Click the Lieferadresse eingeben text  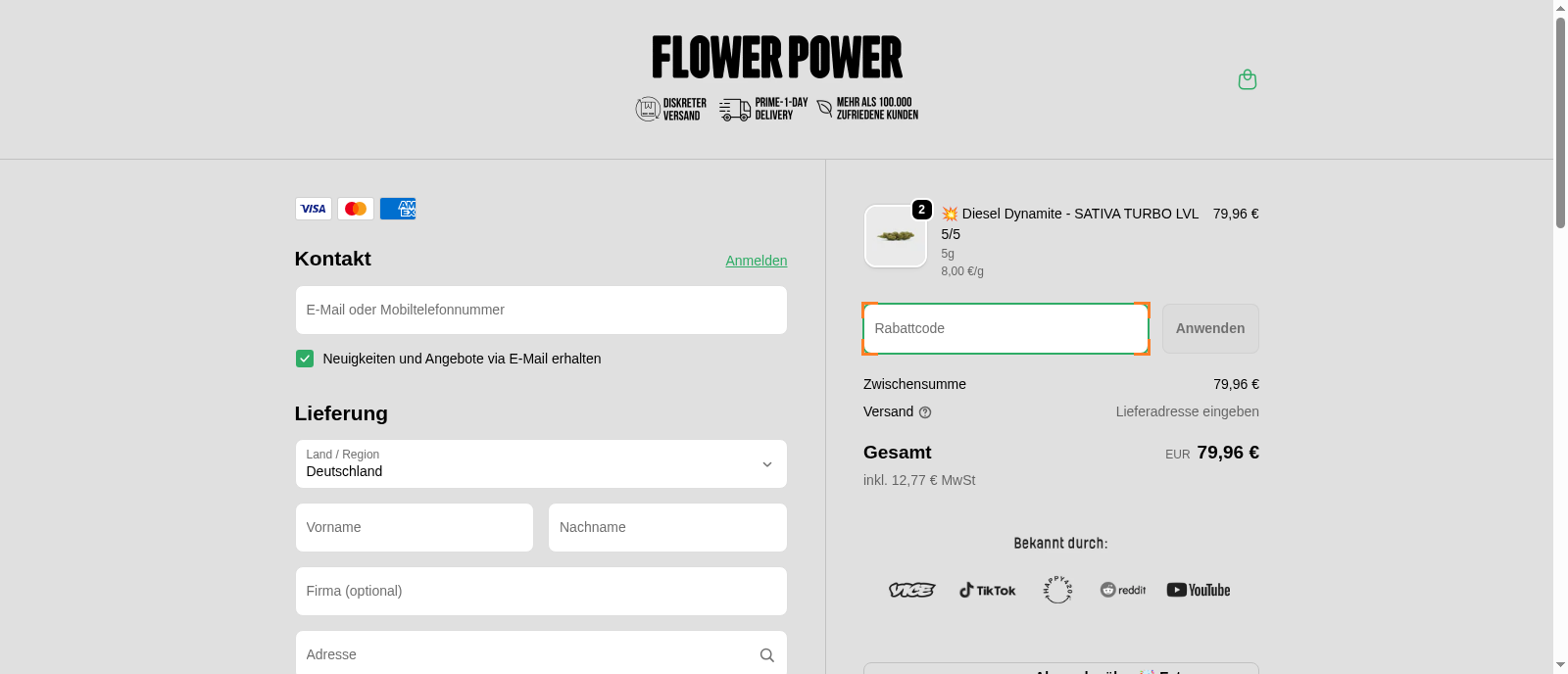pos(1188,411)
